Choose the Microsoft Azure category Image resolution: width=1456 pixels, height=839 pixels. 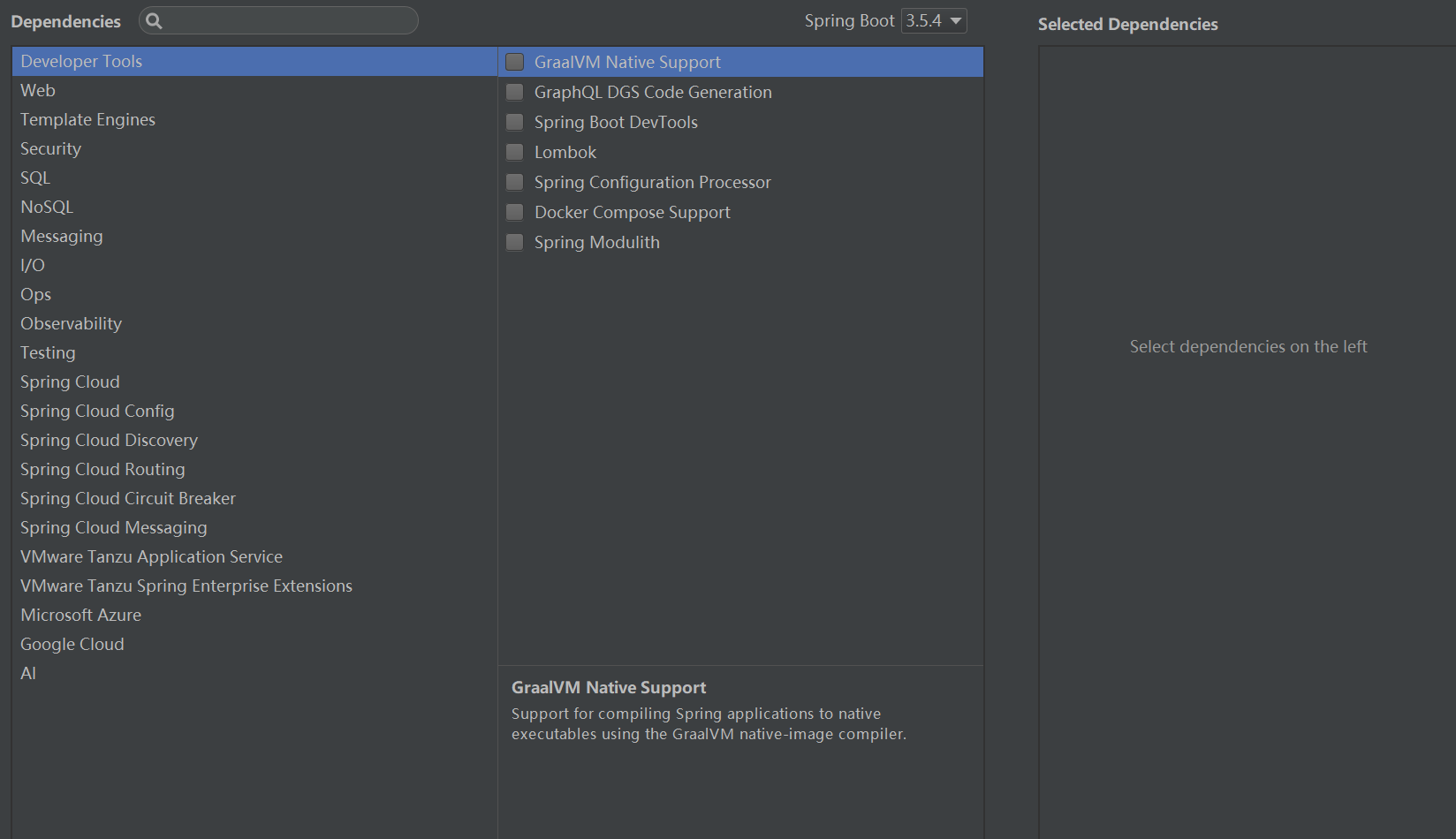tap(254, 615)
